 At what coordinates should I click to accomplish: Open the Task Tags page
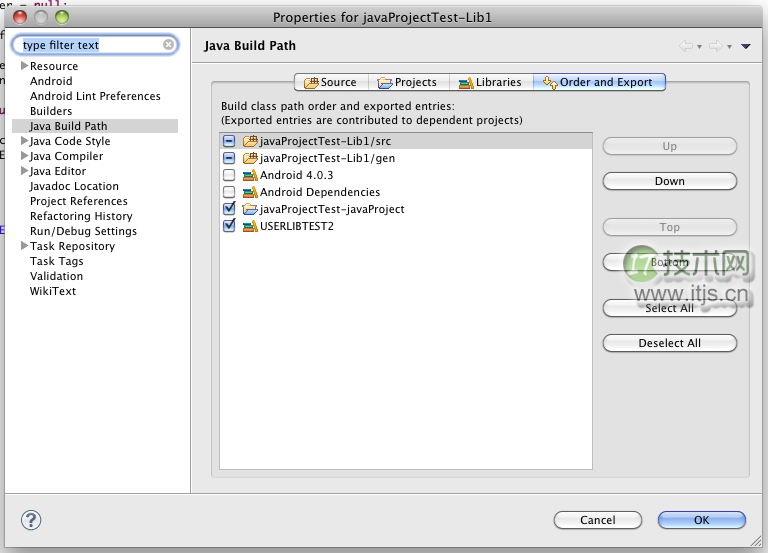(x=56, y=261)
